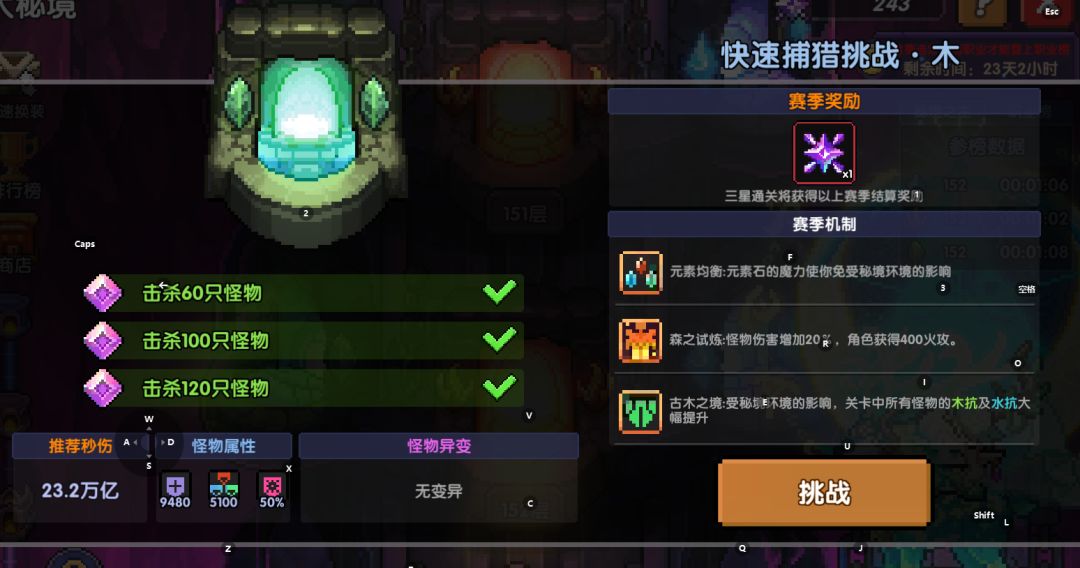Click the 森之试炼 fire trial icon
Viewport: 1080px width, 568px height.
pos(641,341)
